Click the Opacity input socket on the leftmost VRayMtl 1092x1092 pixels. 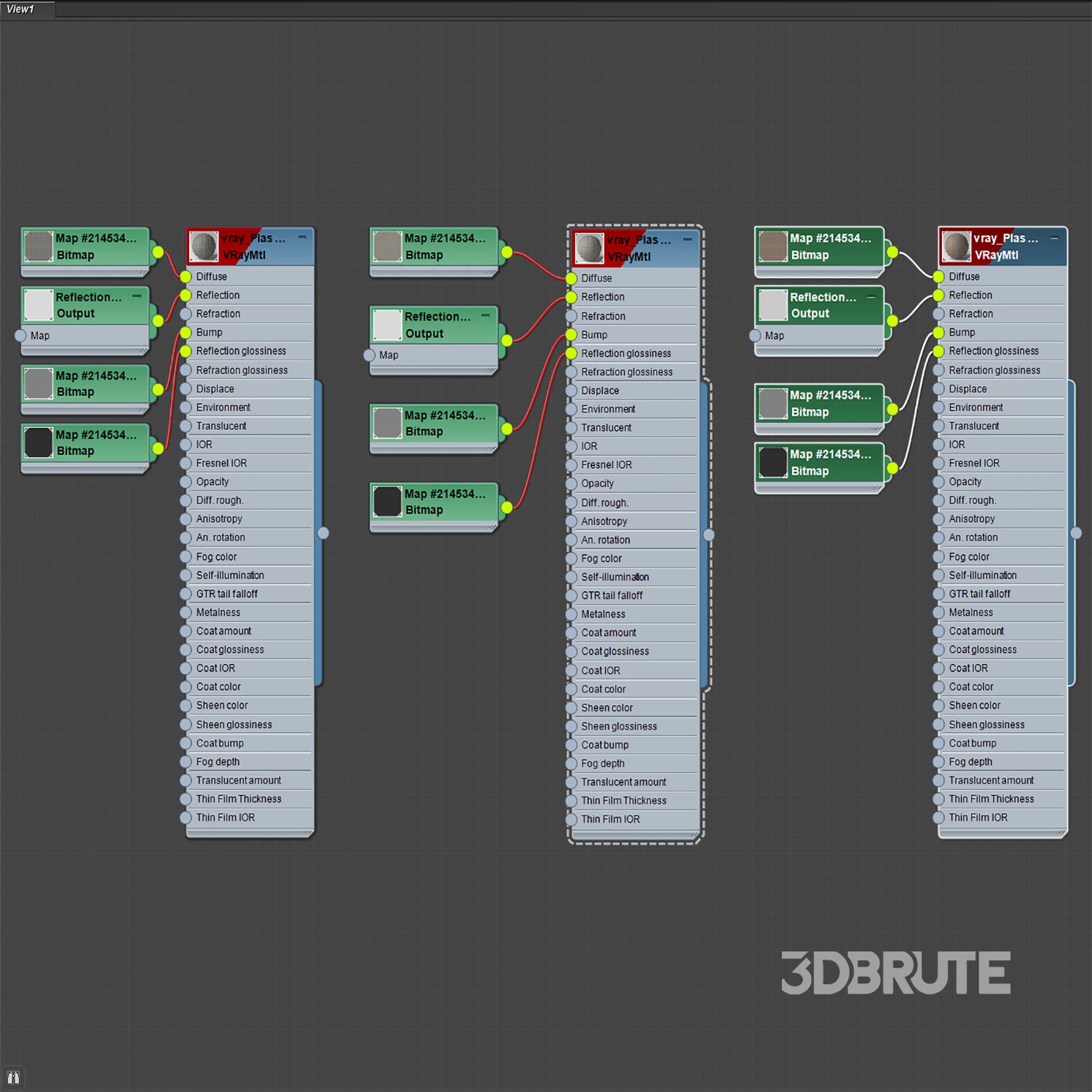tap(186, 482)
